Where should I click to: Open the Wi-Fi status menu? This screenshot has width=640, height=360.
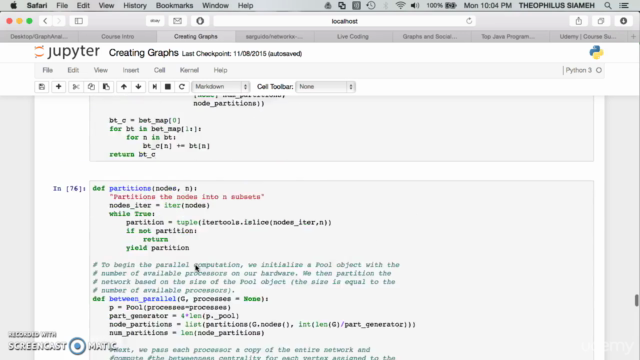(400, 5)
